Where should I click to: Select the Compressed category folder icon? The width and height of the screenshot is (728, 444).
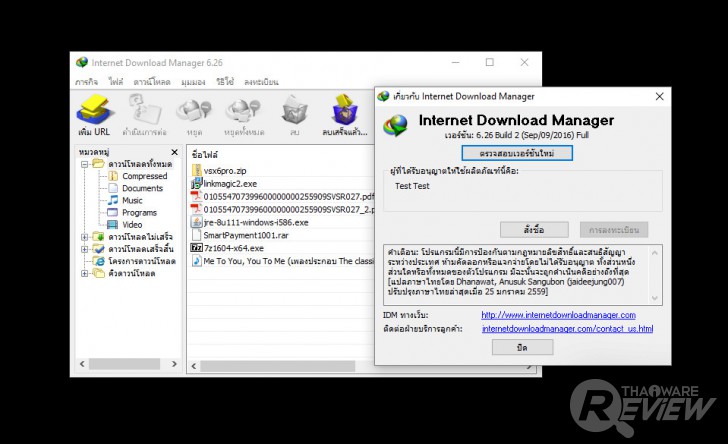pos(113,176)
